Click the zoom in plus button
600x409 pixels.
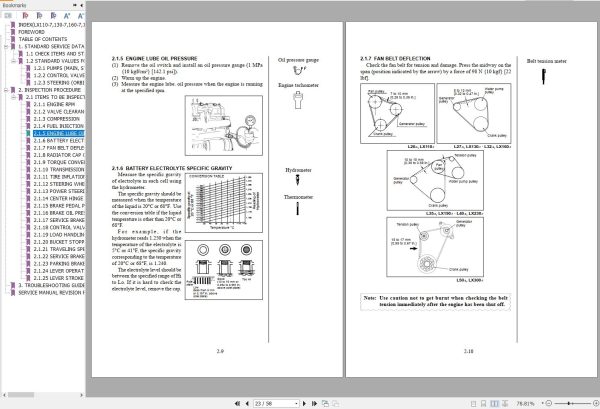coord(595,403)
